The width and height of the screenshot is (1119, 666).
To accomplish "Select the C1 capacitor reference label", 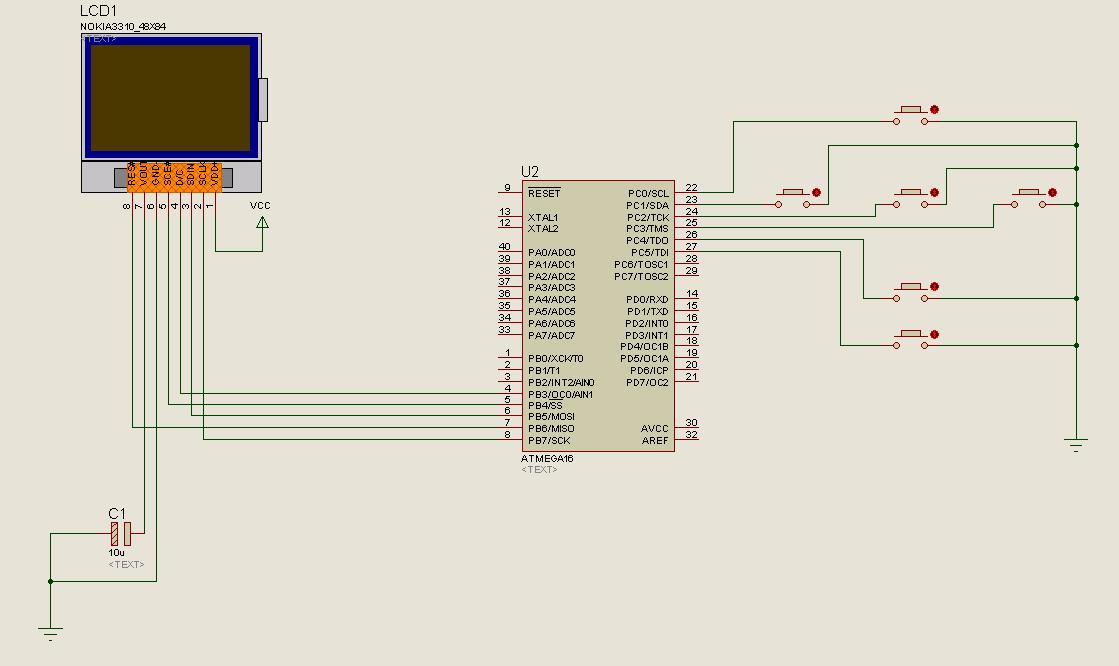I will 117,514.
